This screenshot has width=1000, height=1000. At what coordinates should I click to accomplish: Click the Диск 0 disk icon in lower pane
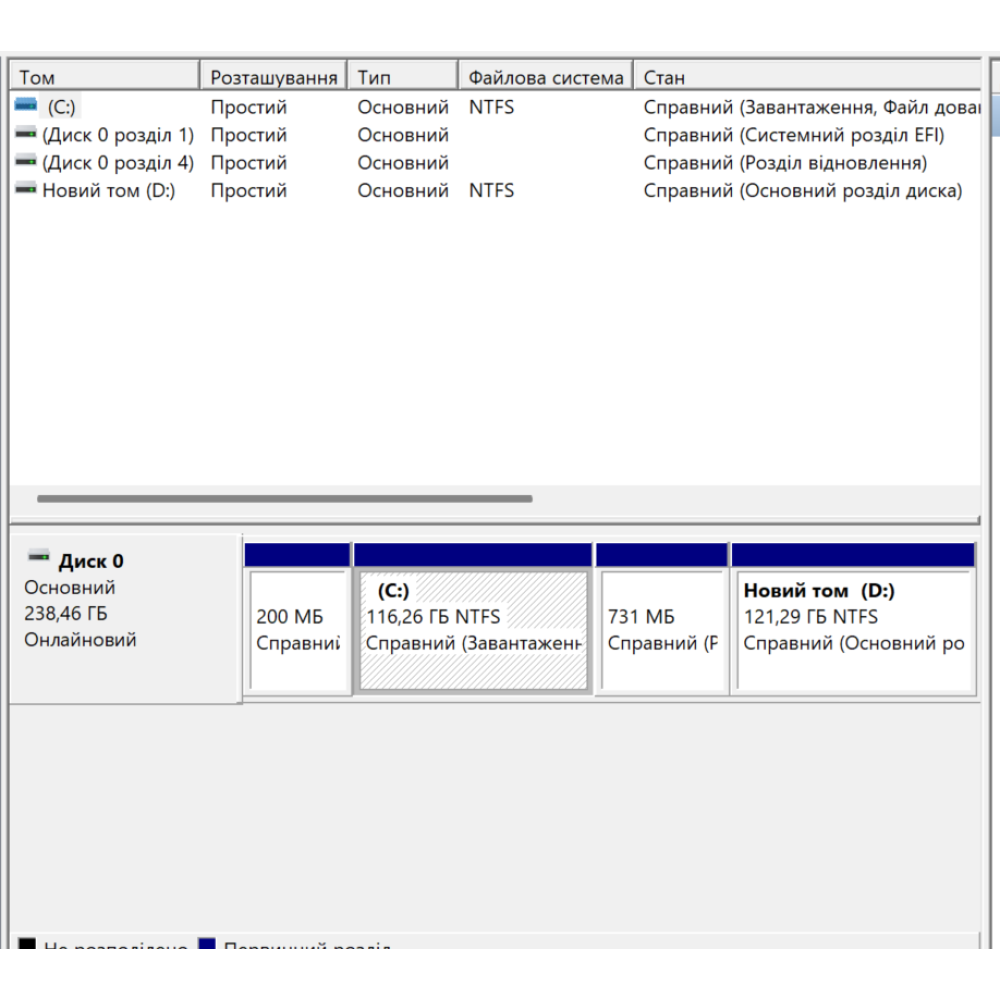(39, 558)
